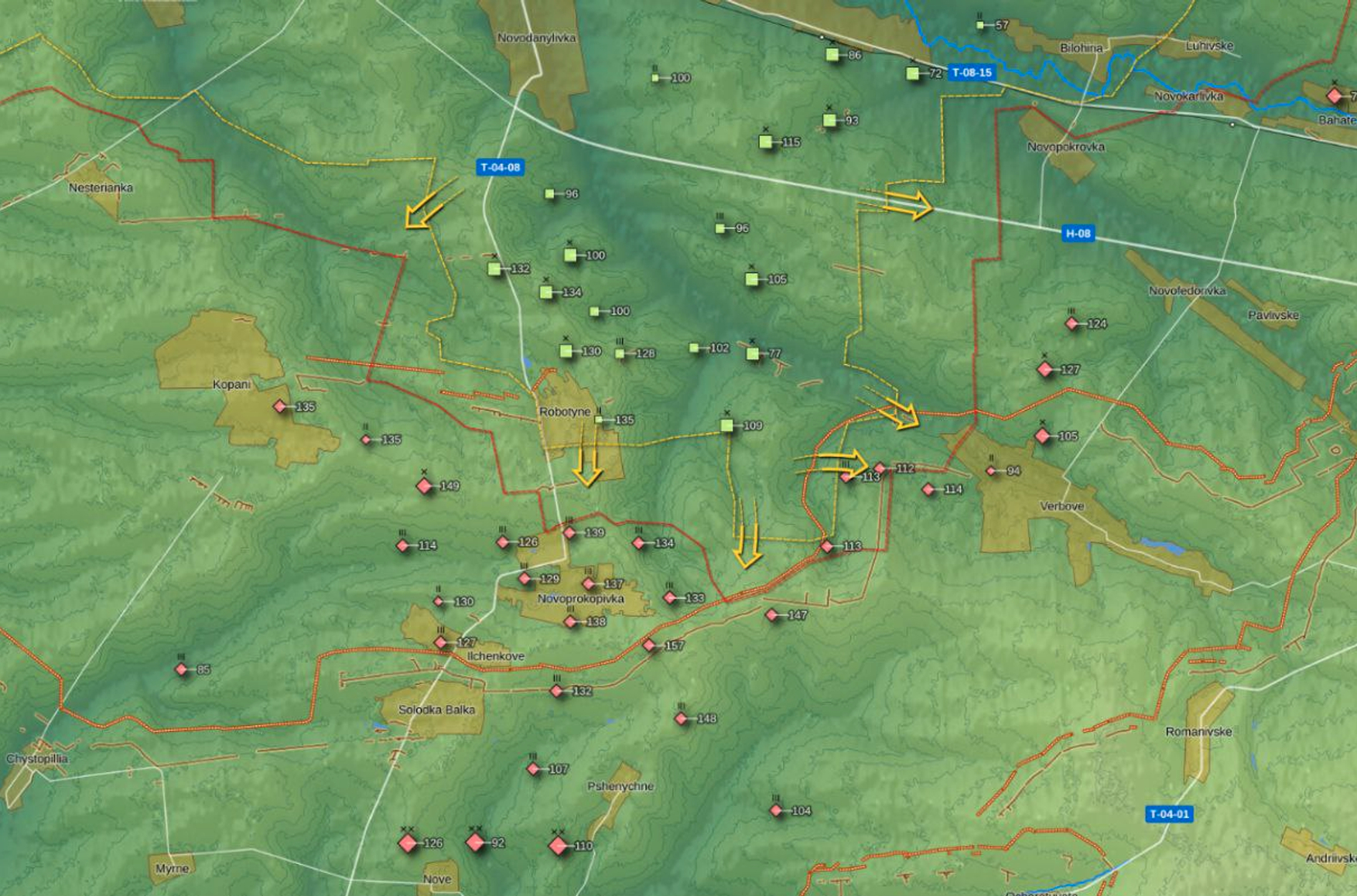
Task: Click the red diamond marker labeled 148
Action: pos(682,718)
